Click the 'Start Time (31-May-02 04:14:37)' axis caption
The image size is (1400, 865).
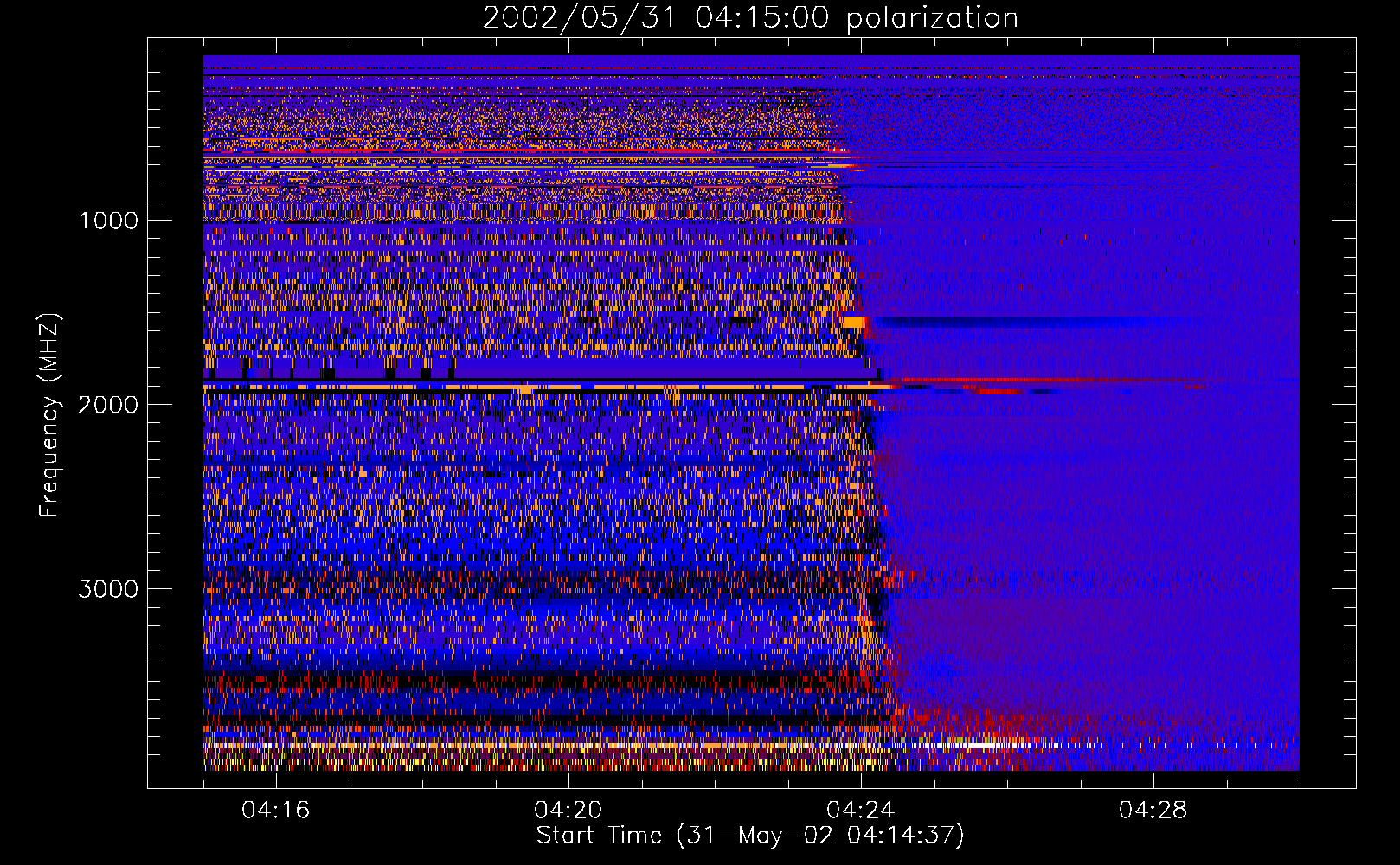click(x=750, y=836)
